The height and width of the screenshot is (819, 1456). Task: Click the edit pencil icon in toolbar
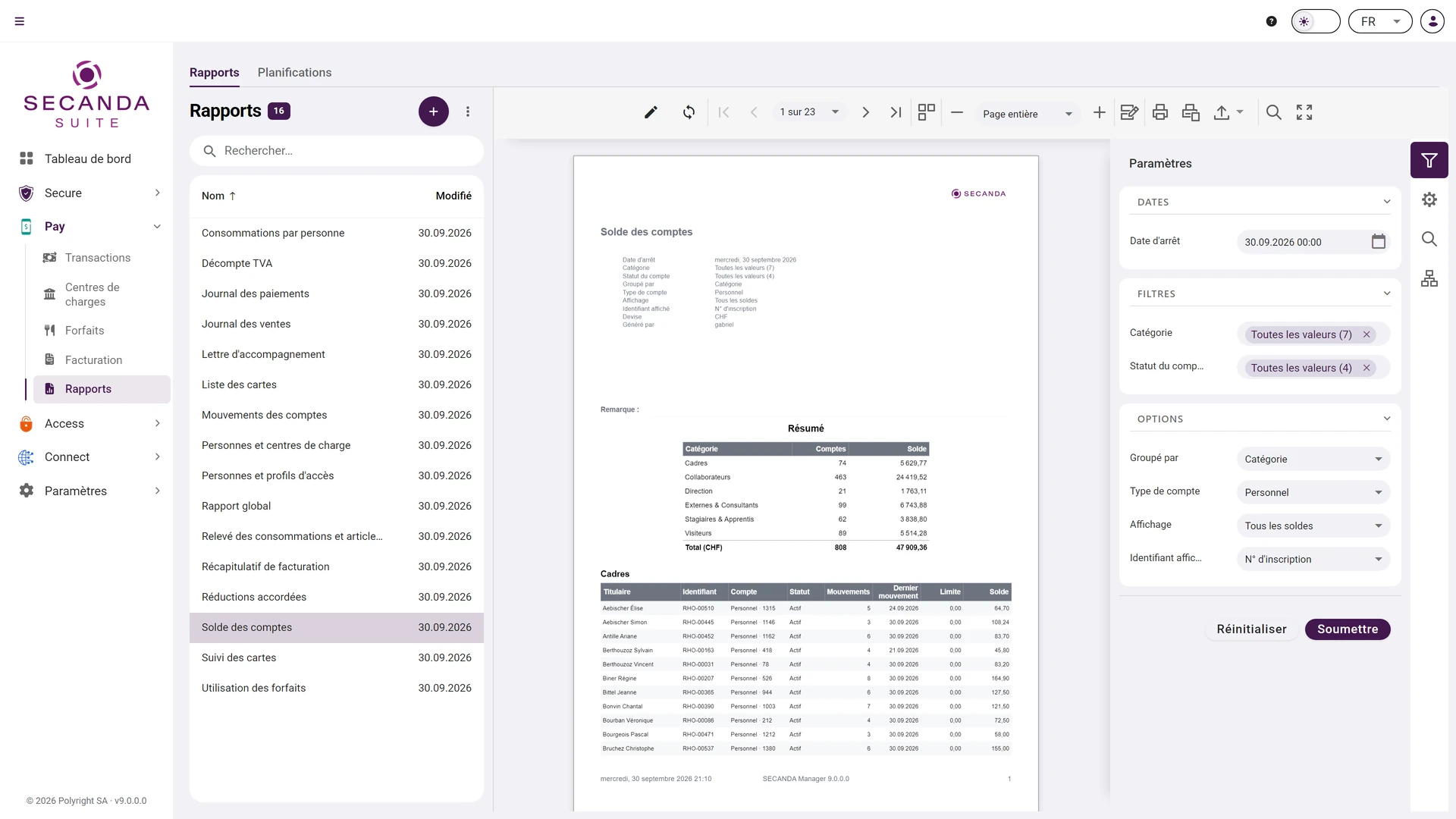[x=651, y=112]
